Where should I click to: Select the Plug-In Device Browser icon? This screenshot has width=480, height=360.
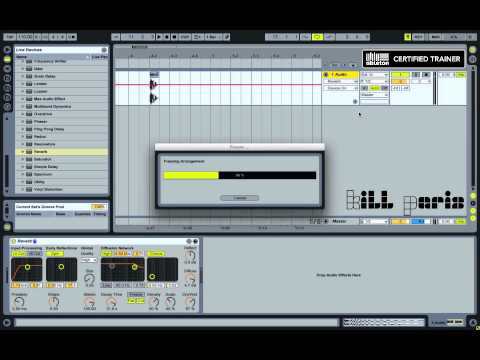pyautogui.click(x=7, y=69)
